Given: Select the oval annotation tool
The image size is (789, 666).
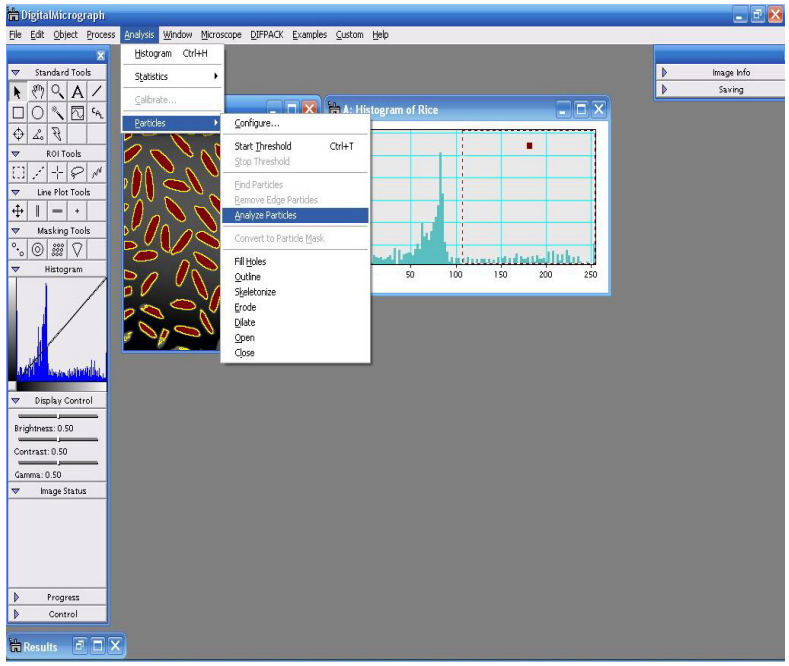Looking at the screenshot, I should pyautogui.click(x=37, y=112).
